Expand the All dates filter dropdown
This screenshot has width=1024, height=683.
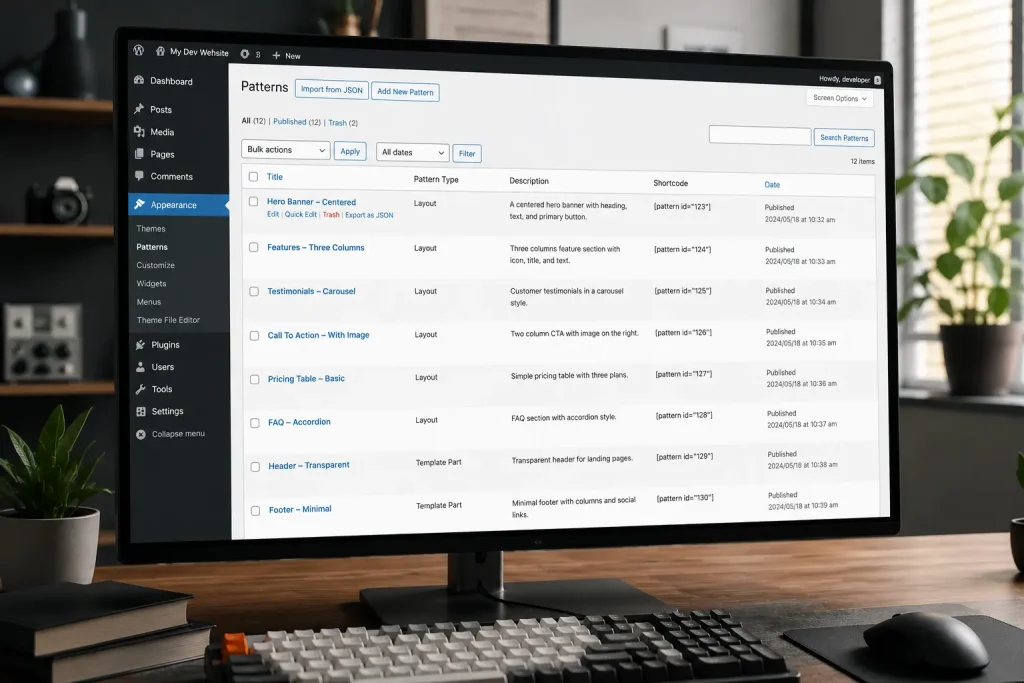[413, 152]
